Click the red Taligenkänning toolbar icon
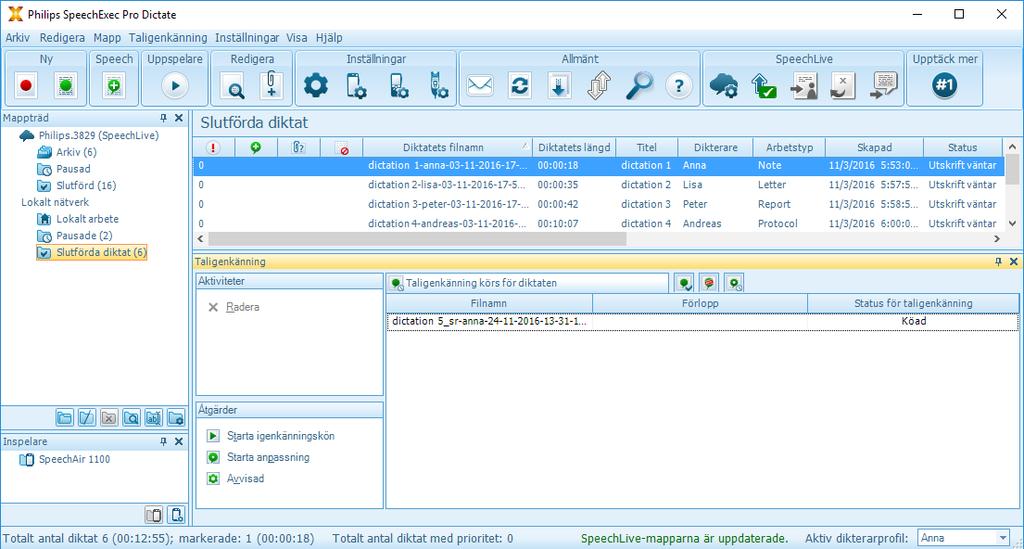The width and height of the screenshot is (1024, 549). point(709,283)
